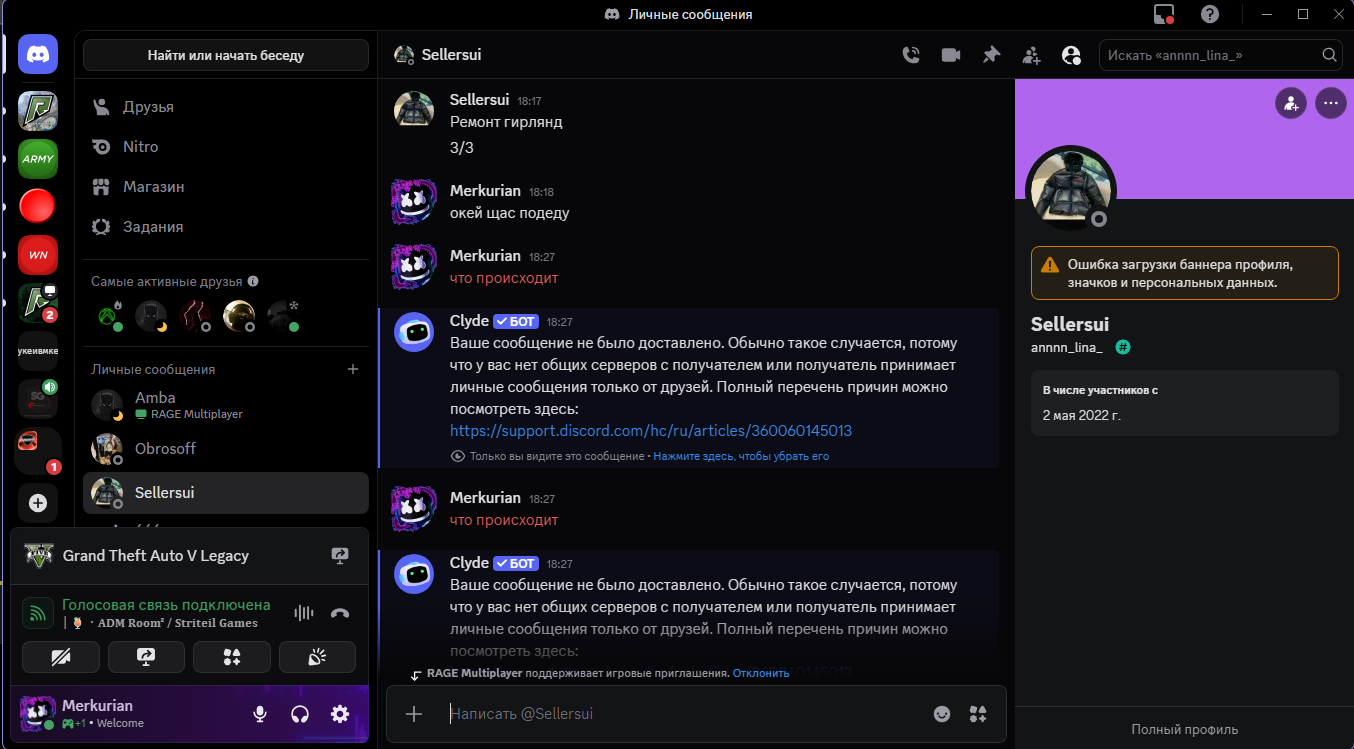Disconnect from the voice channel

[x=340, y=614]
